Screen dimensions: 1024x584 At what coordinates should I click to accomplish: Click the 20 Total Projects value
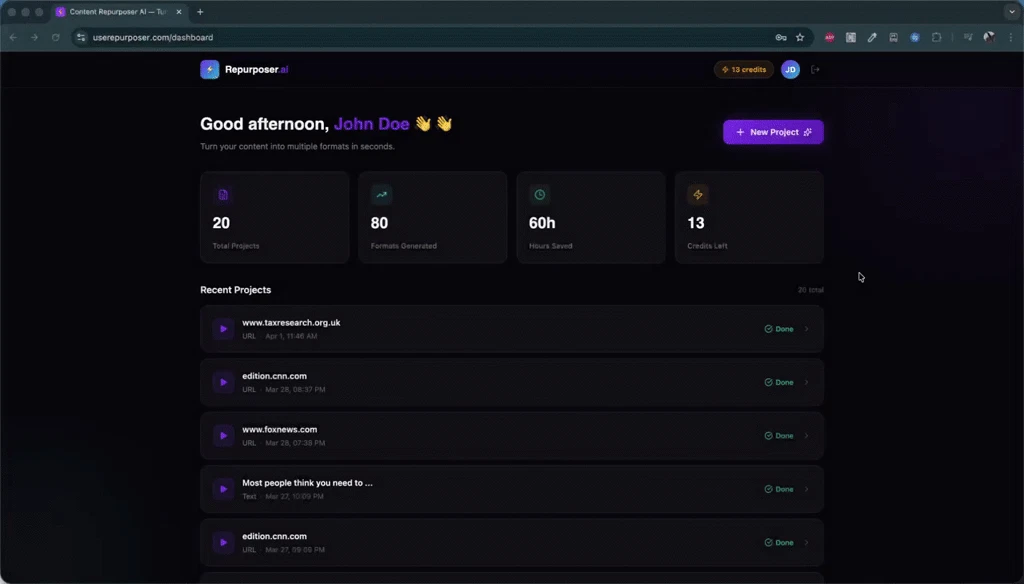221,223
